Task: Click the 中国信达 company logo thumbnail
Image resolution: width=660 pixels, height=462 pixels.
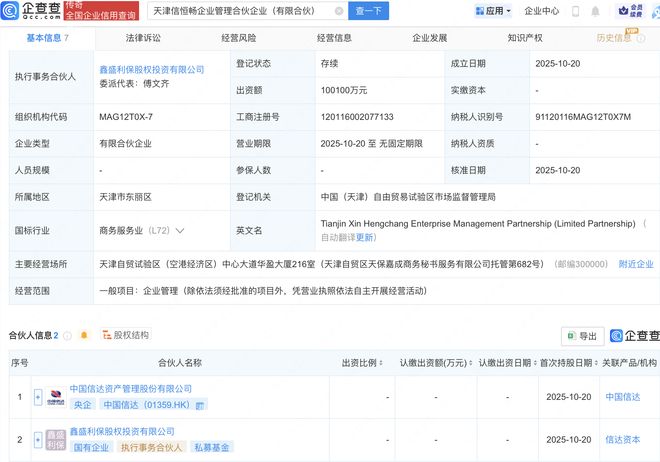Action: (x=55, y=397)
